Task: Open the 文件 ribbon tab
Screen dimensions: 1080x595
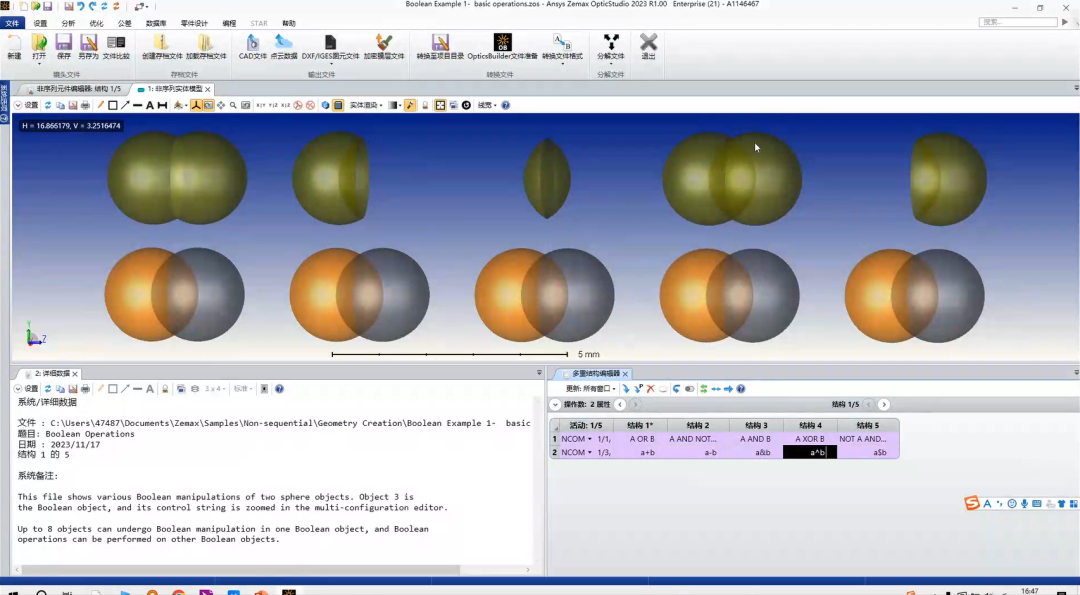Action: 12,23
